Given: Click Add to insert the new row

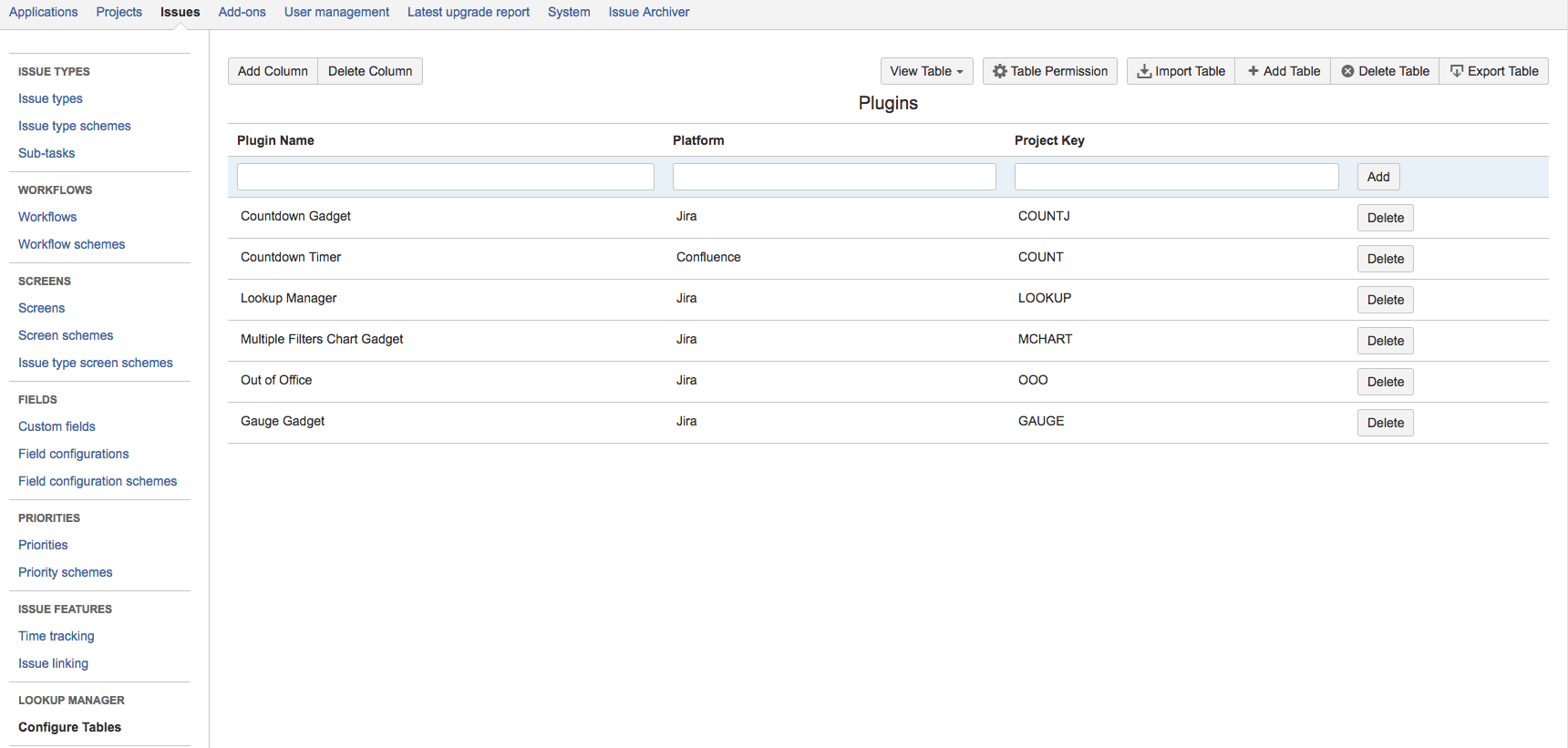Looking at the screenshot, I should click(x=1377, y=177).
